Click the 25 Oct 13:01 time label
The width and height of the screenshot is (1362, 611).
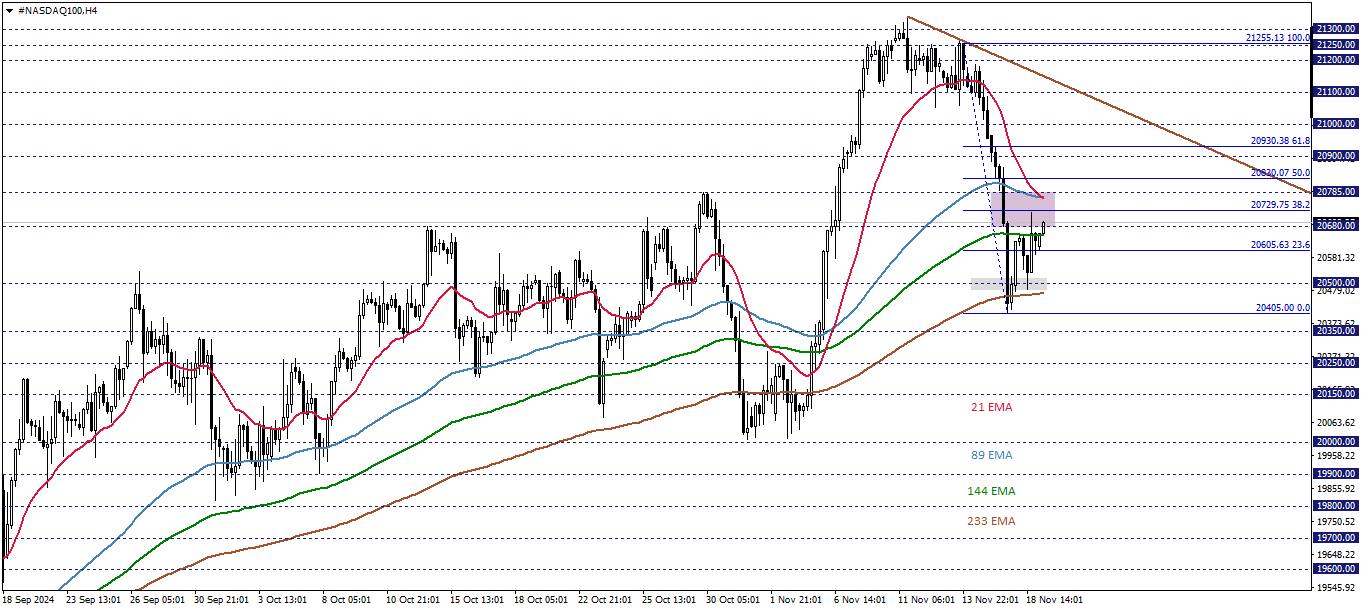tap(670, 600)
